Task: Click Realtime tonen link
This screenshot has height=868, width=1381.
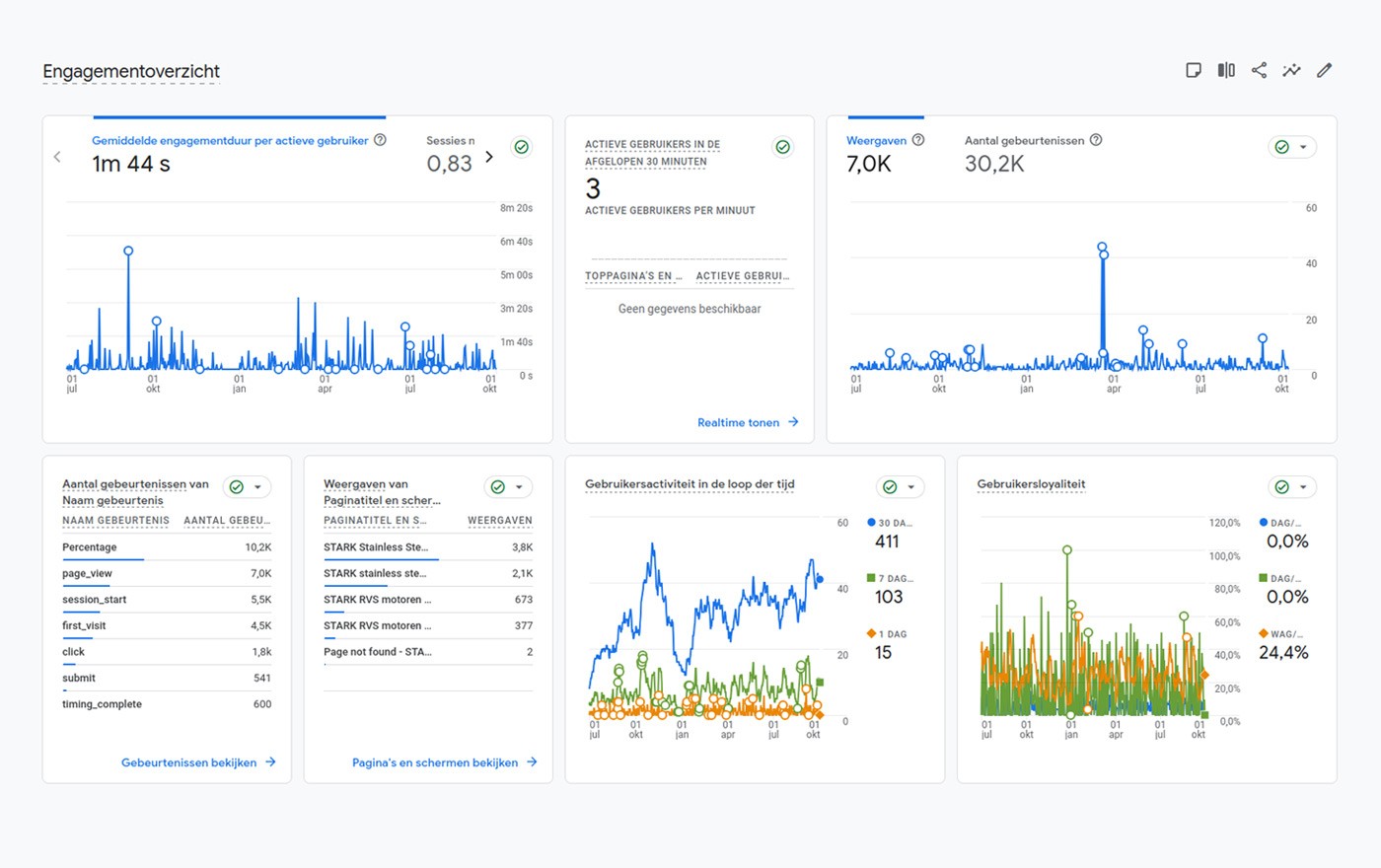Action: pyautogui.click(x=738, y=422)
